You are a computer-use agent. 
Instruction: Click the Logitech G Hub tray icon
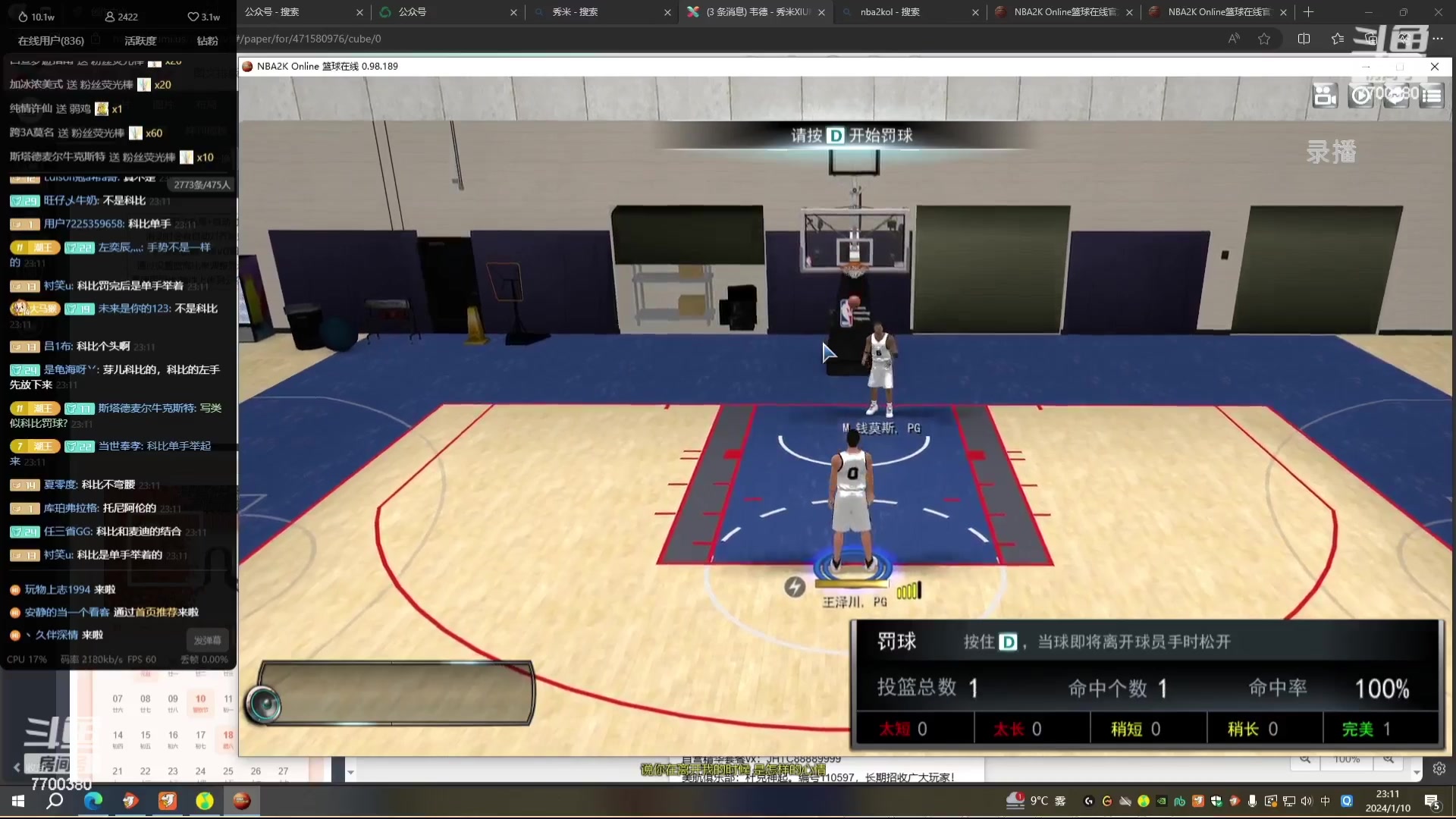pos(1089,801)
